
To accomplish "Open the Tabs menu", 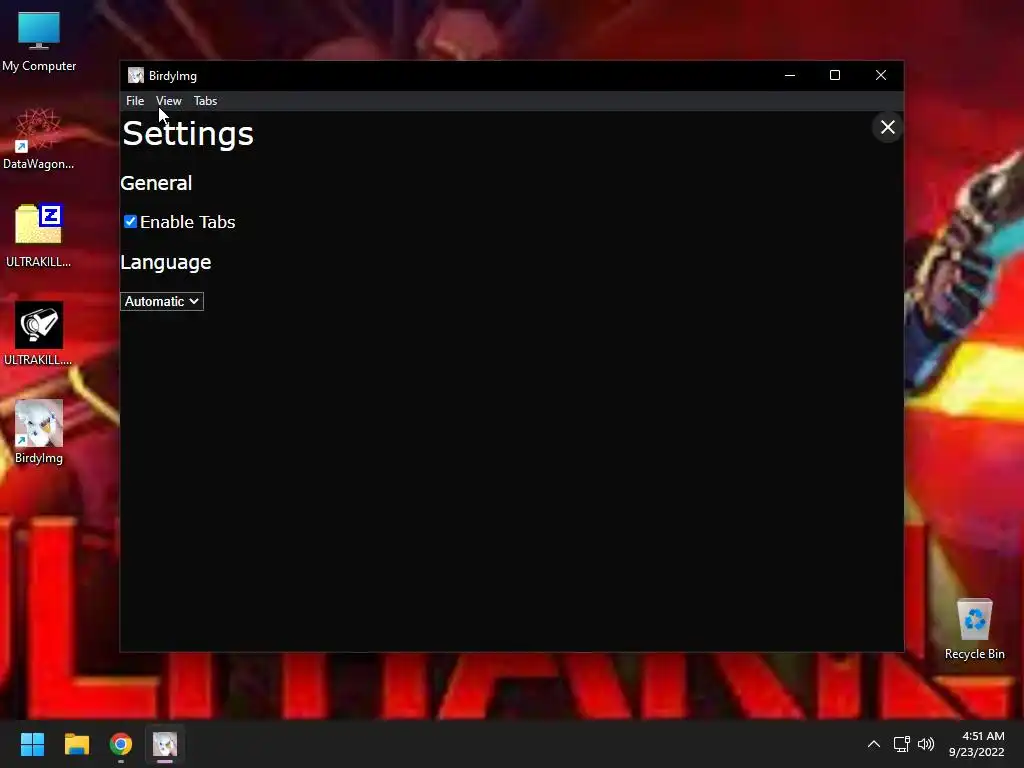I will coord(205,101).
